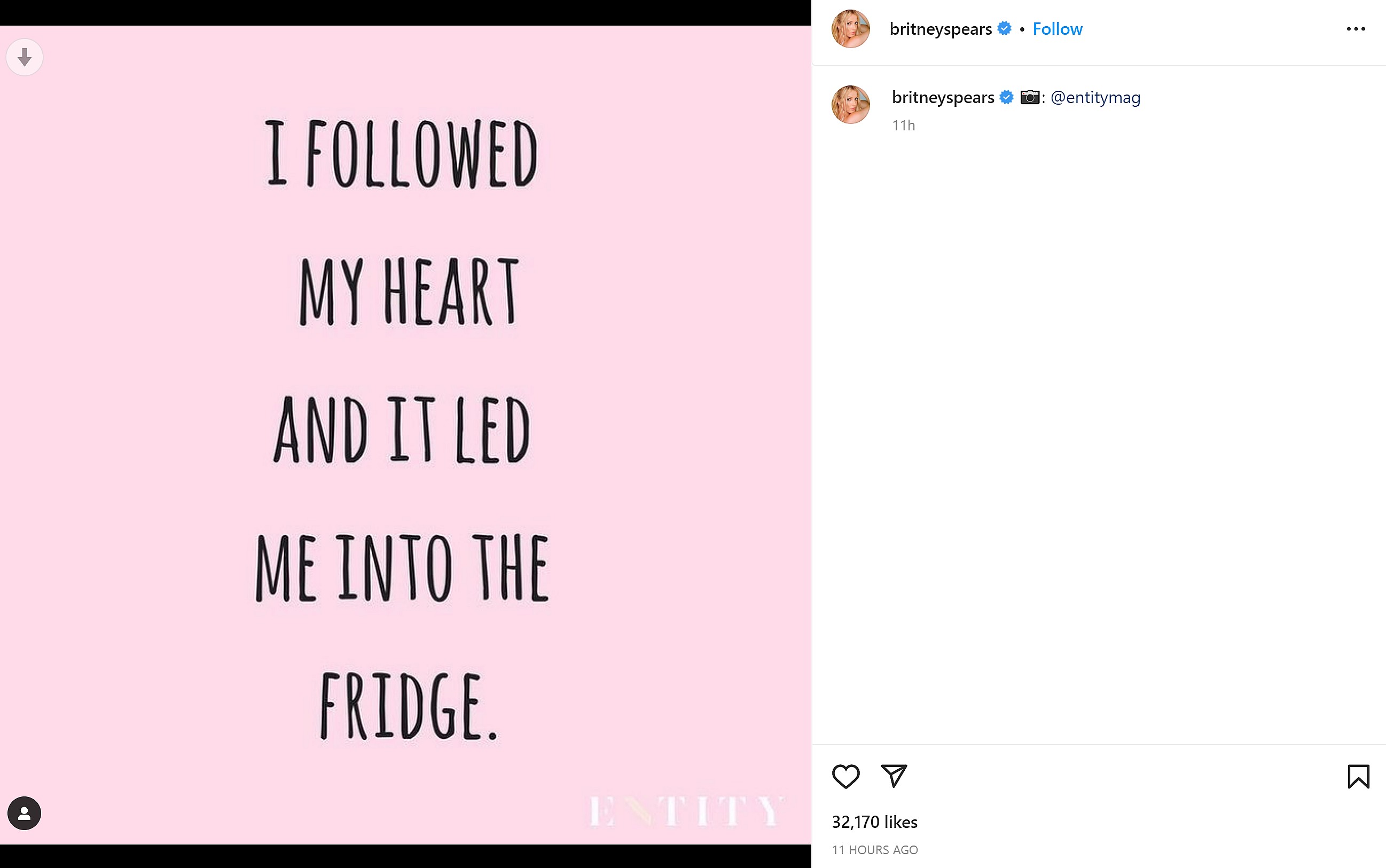Download the image using the arrow button
1386x868 pixels.
click(24, 57)
